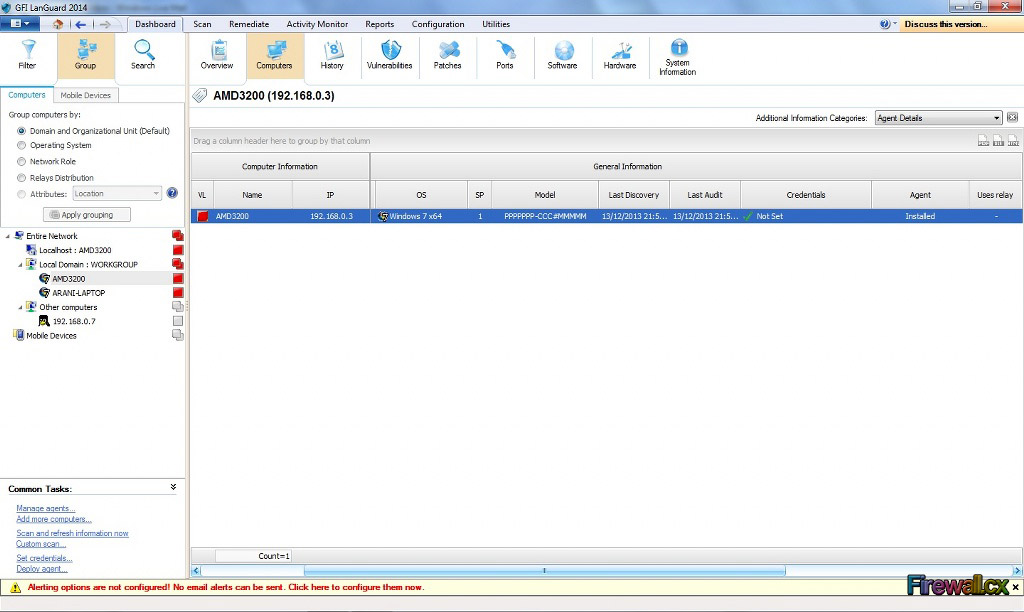Click the Manage agents link
Screen dimensions: 1024x612
46,508
